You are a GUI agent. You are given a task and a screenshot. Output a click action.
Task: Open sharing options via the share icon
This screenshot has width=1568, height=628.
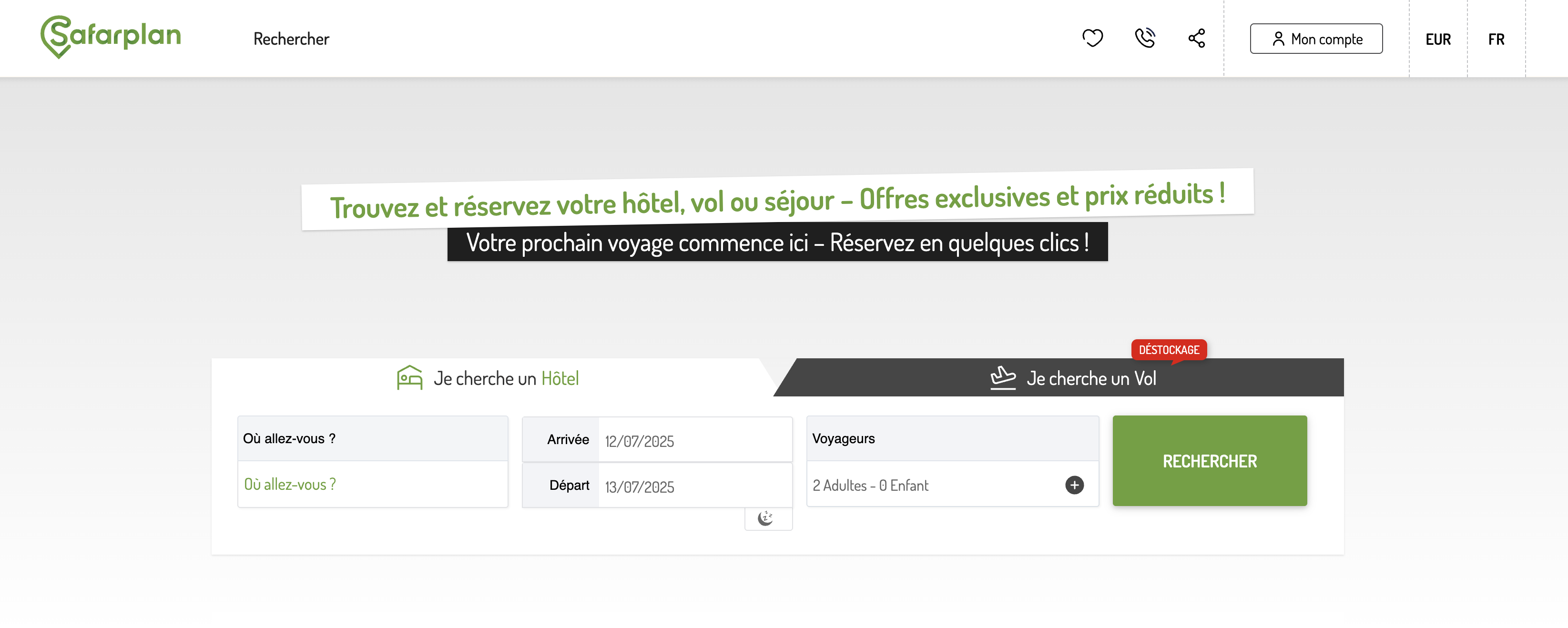1197,38
